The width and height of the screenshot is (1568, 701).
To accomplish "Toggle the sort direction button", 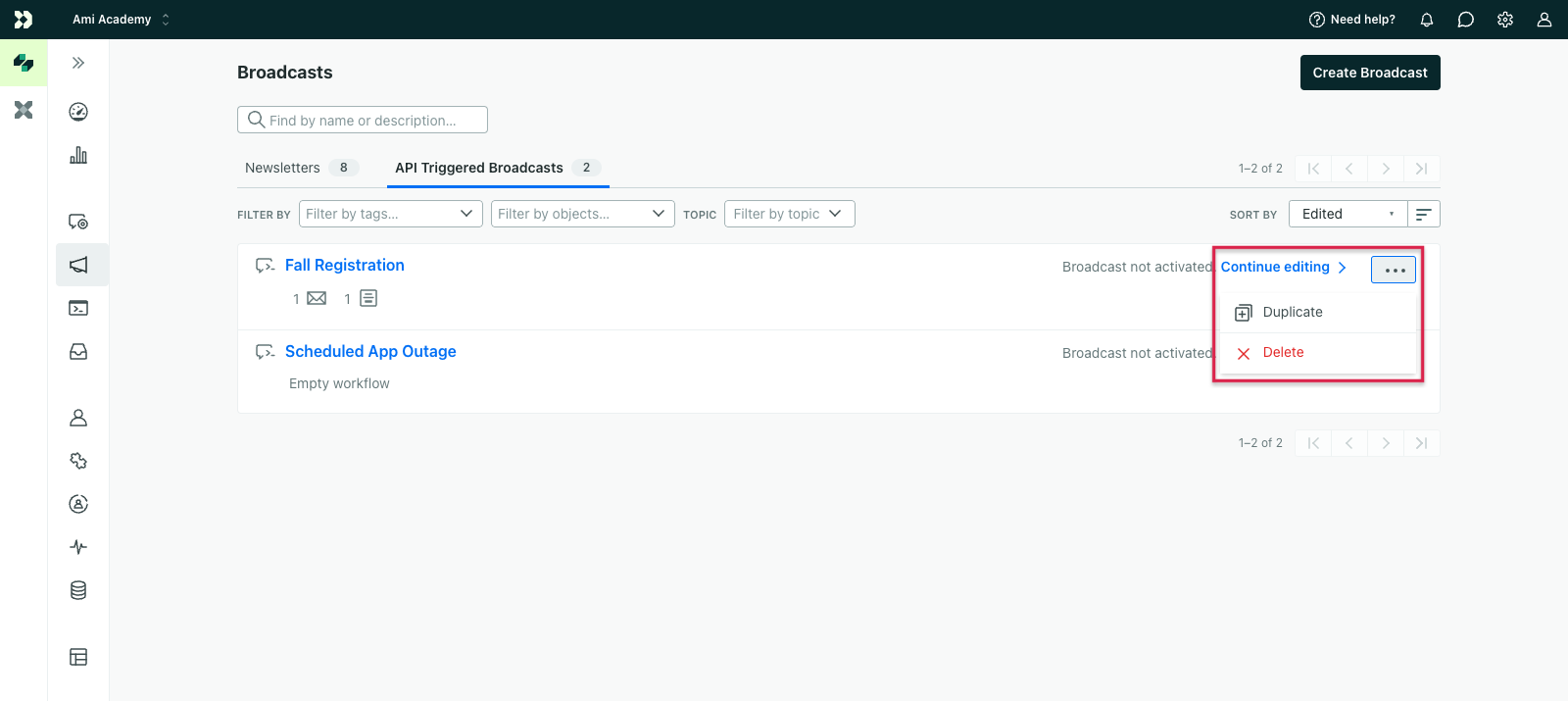I will pos(1424,214).
